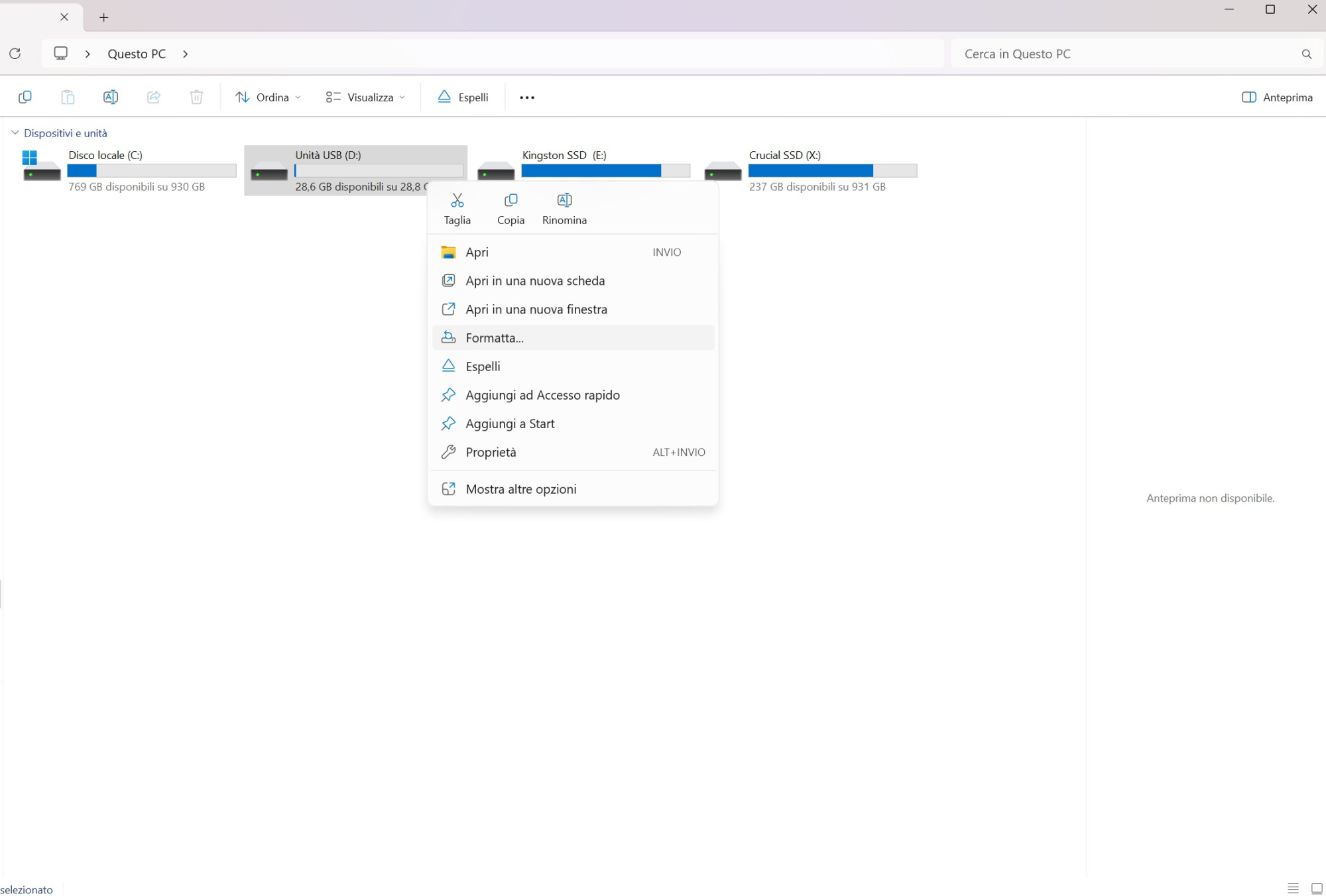Viewport: 1326px width, 896px height.
Task: Select Formatta... in the context menu
Action: tap(495, 338)
